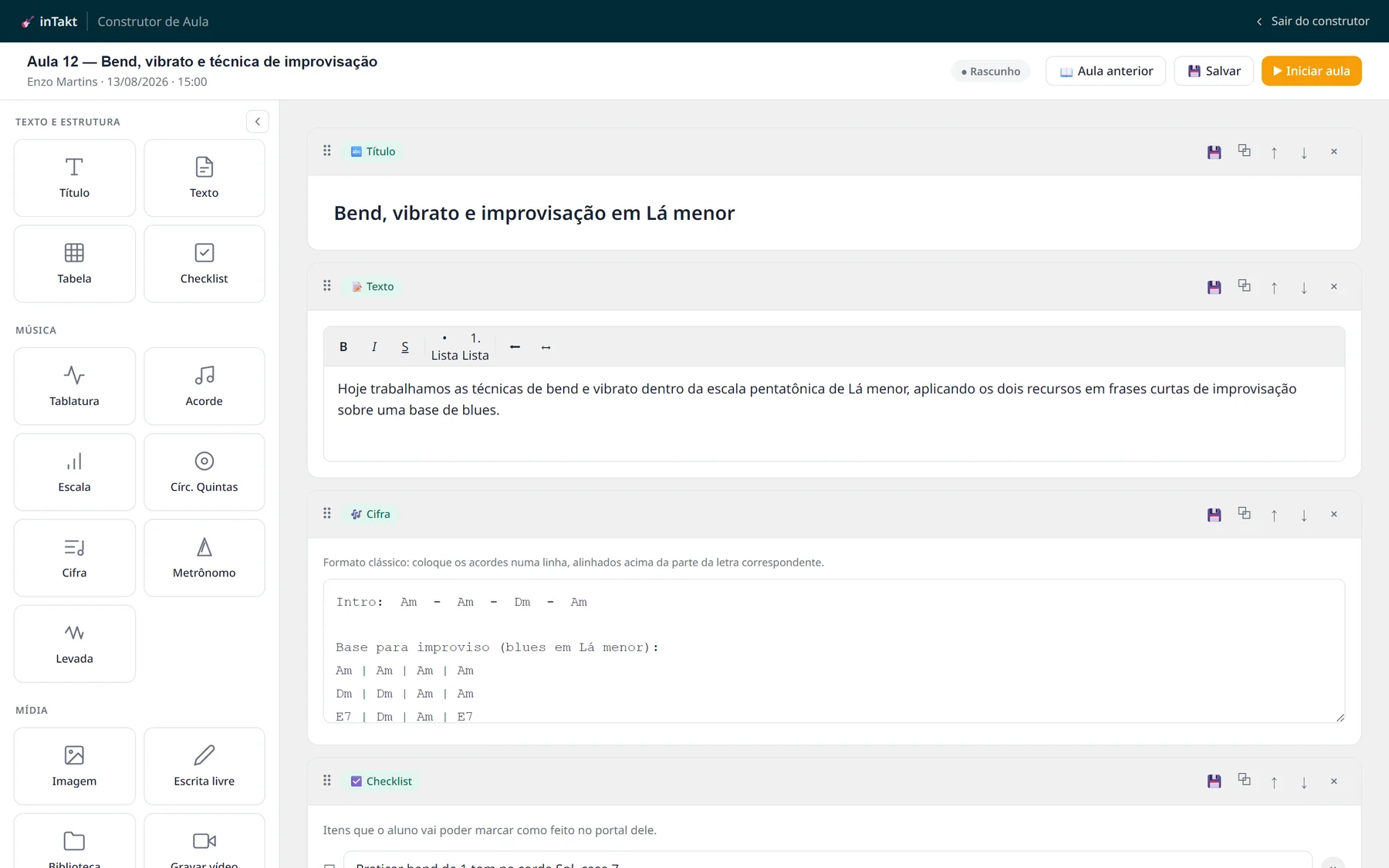Insert a Tabela block
Screen dimensions: 1389x868
[x=74, y=264]
